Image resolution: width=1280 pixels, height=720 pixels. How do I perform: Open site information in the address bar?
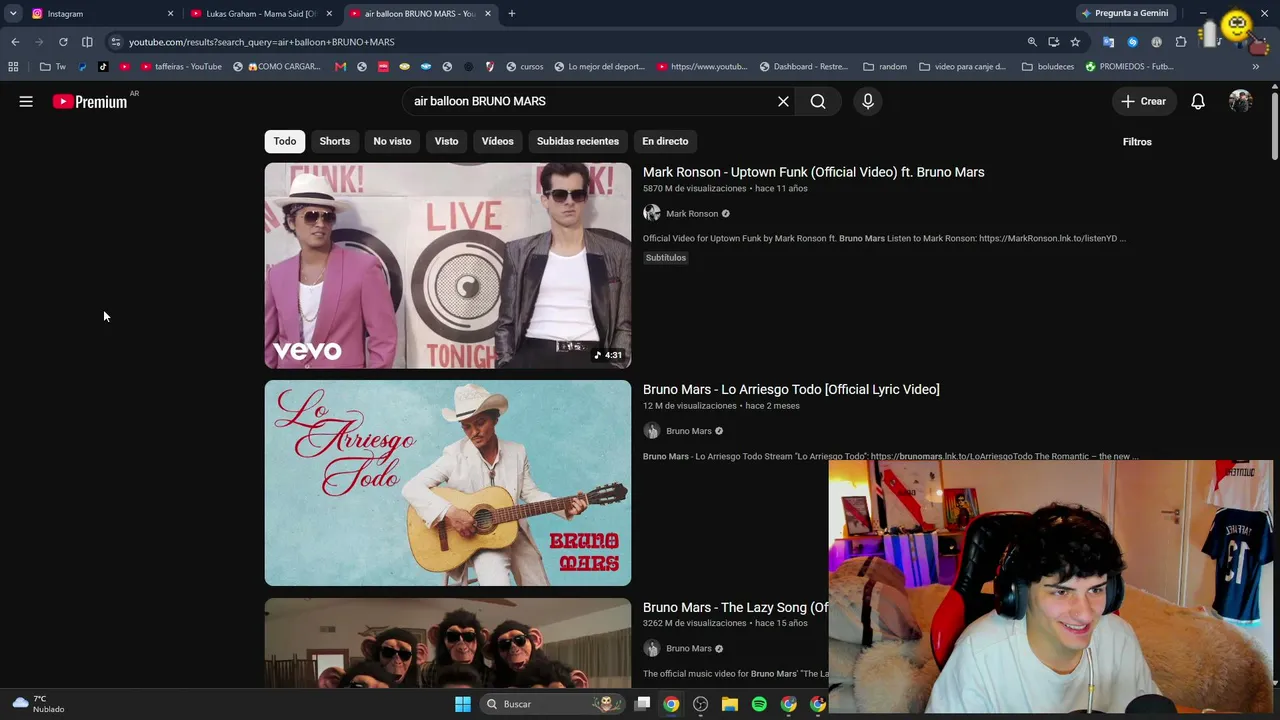point(116,42)
